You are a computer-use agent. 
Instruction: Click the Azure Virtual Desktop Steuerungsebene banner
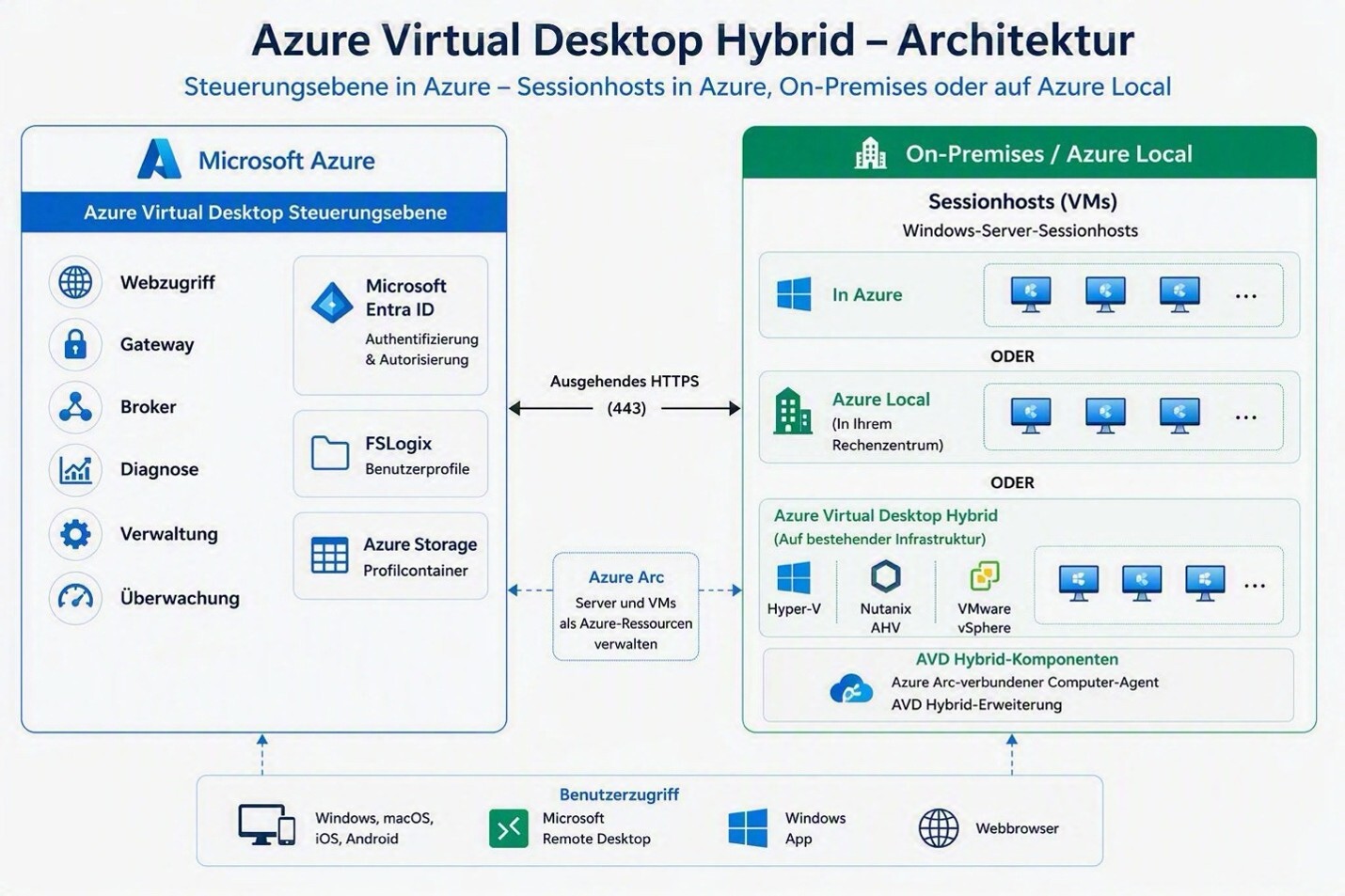pyautogui.click(x=264, y=212)
